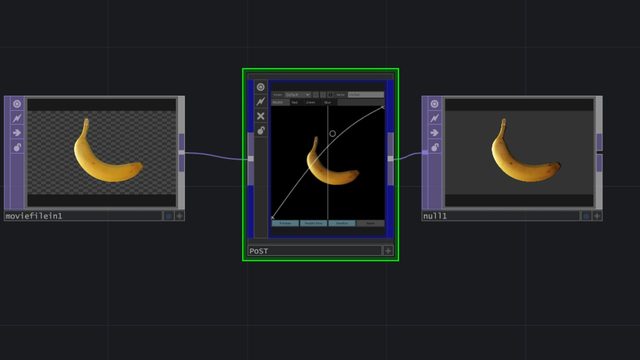Toggle viewer plus flag on null1
This screenshot has width=640, height=360.
click(x=597, y=216)
